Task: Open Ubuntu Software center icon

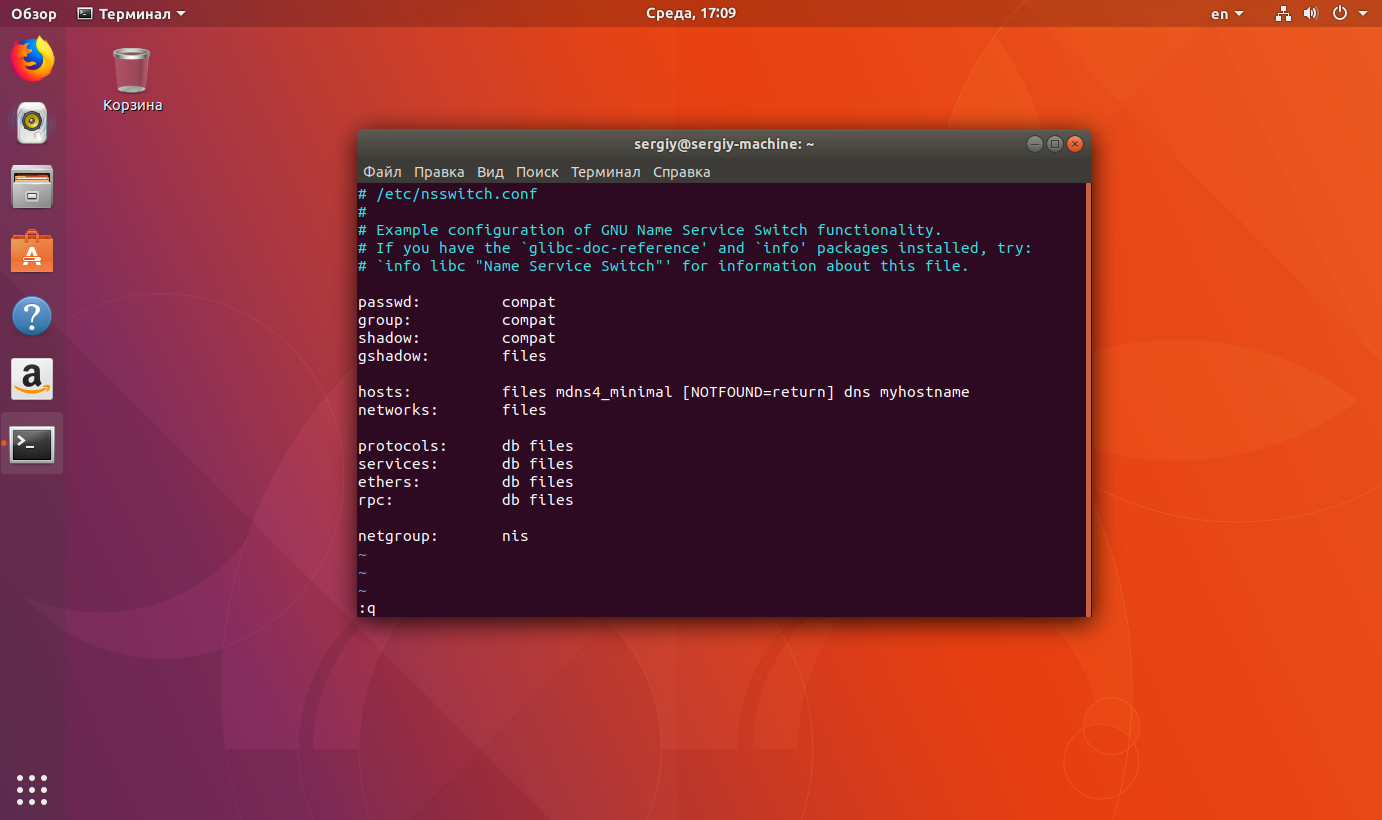Action: coord(32,252)
